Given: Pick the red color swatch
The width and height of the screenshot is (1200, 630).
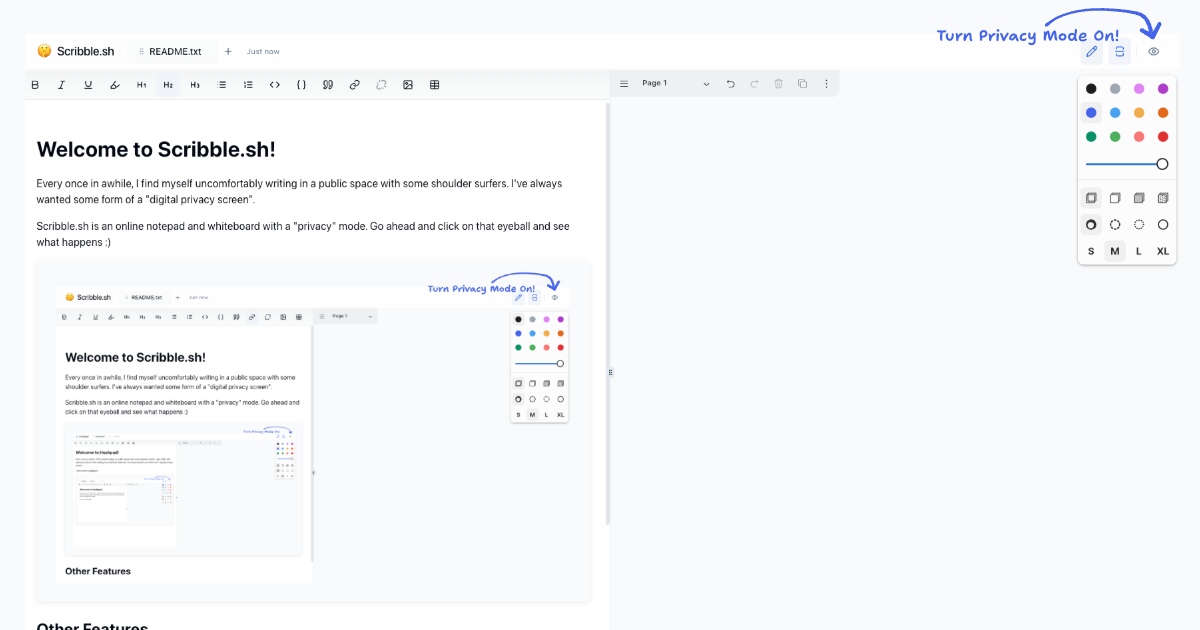Looking at the screenshot, I should pyautogui.click(x=1163, y=137).
